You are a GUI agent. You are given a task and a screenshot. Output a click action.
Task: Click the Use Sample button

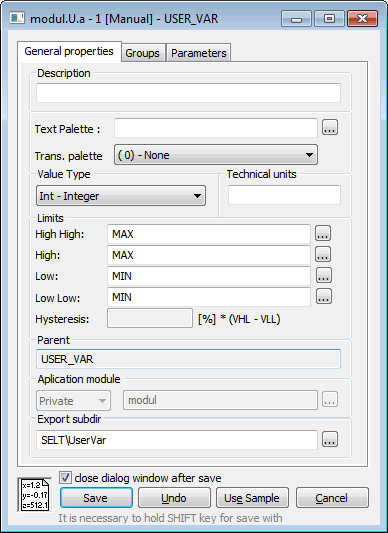[x=252, y=498]
